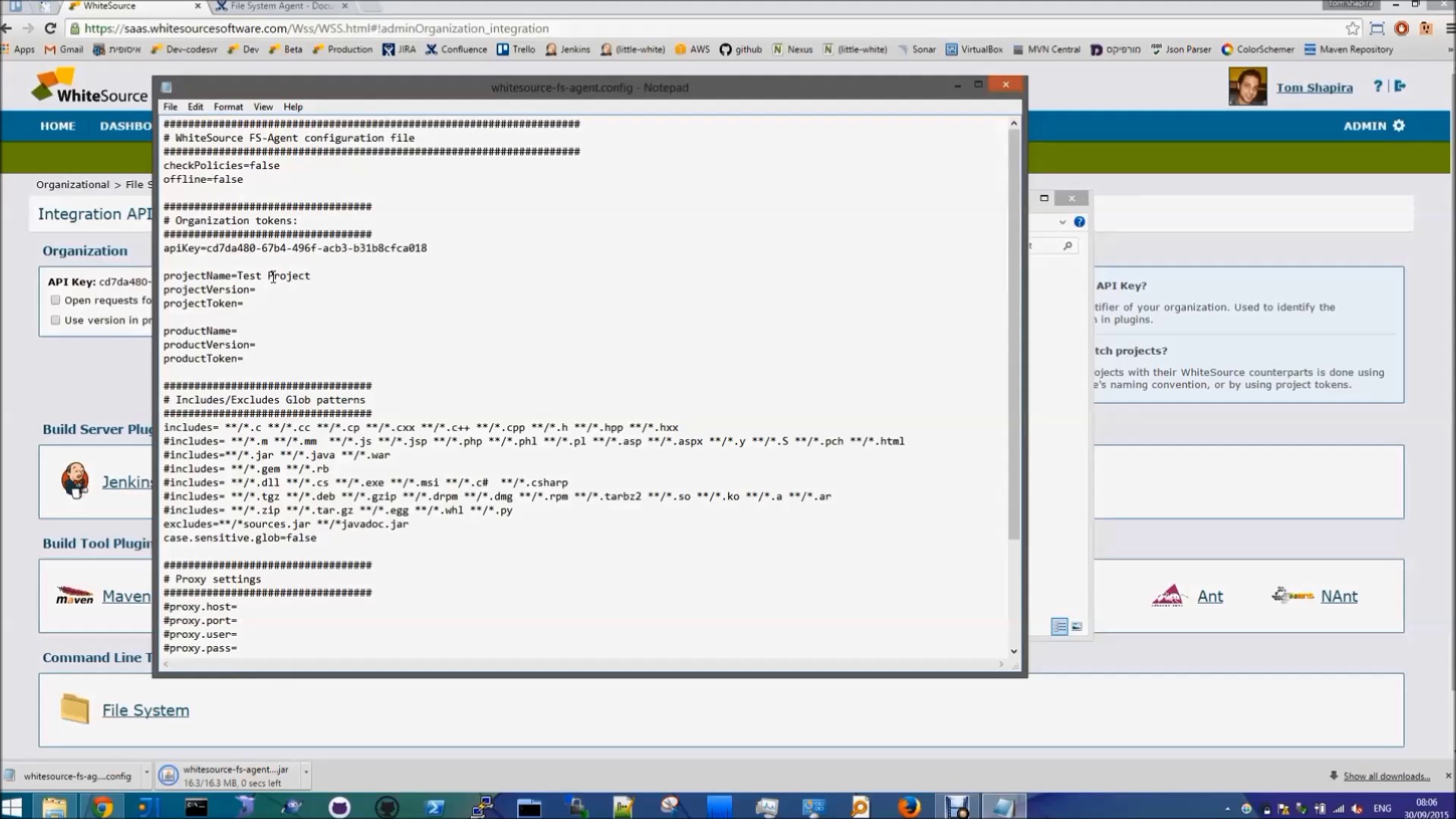Open the JIRA bookmark
1456x819 pixels.
tap(399, 49)
